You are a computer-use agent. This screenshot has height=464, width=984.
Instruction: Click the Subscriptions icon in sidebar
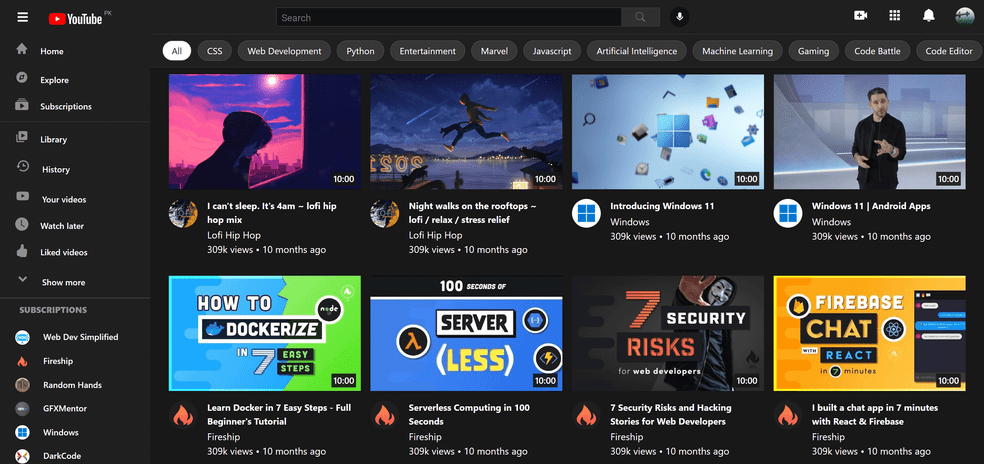[22, 105]
